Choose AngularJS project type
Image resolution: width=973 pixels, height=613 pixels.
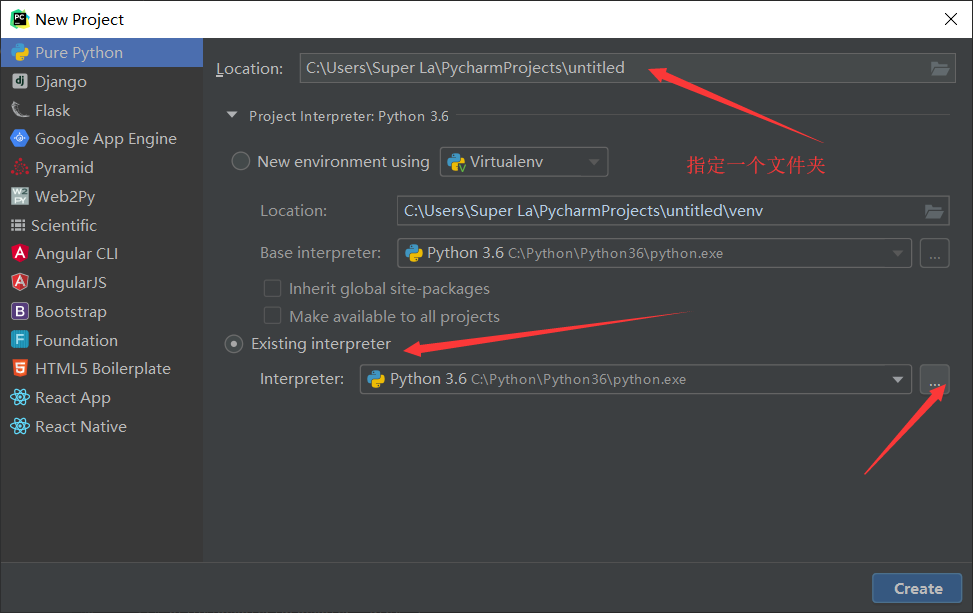point(102,282)
